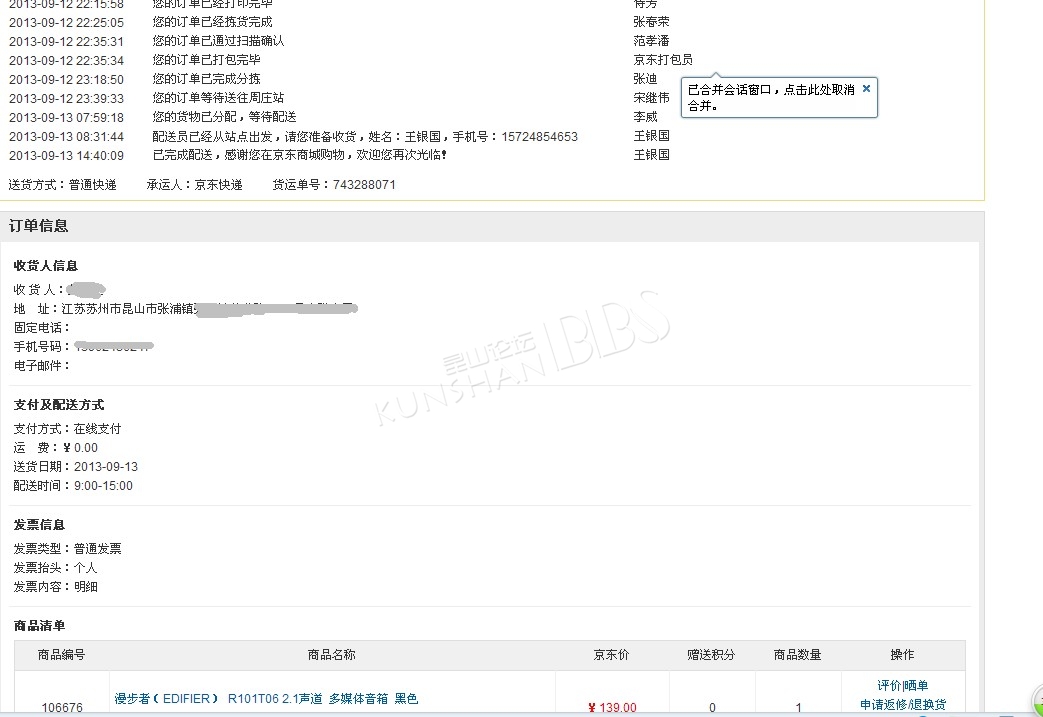Select invoice title 个人
Viewport: 1043px width, 717px height.
pos(86,567)
